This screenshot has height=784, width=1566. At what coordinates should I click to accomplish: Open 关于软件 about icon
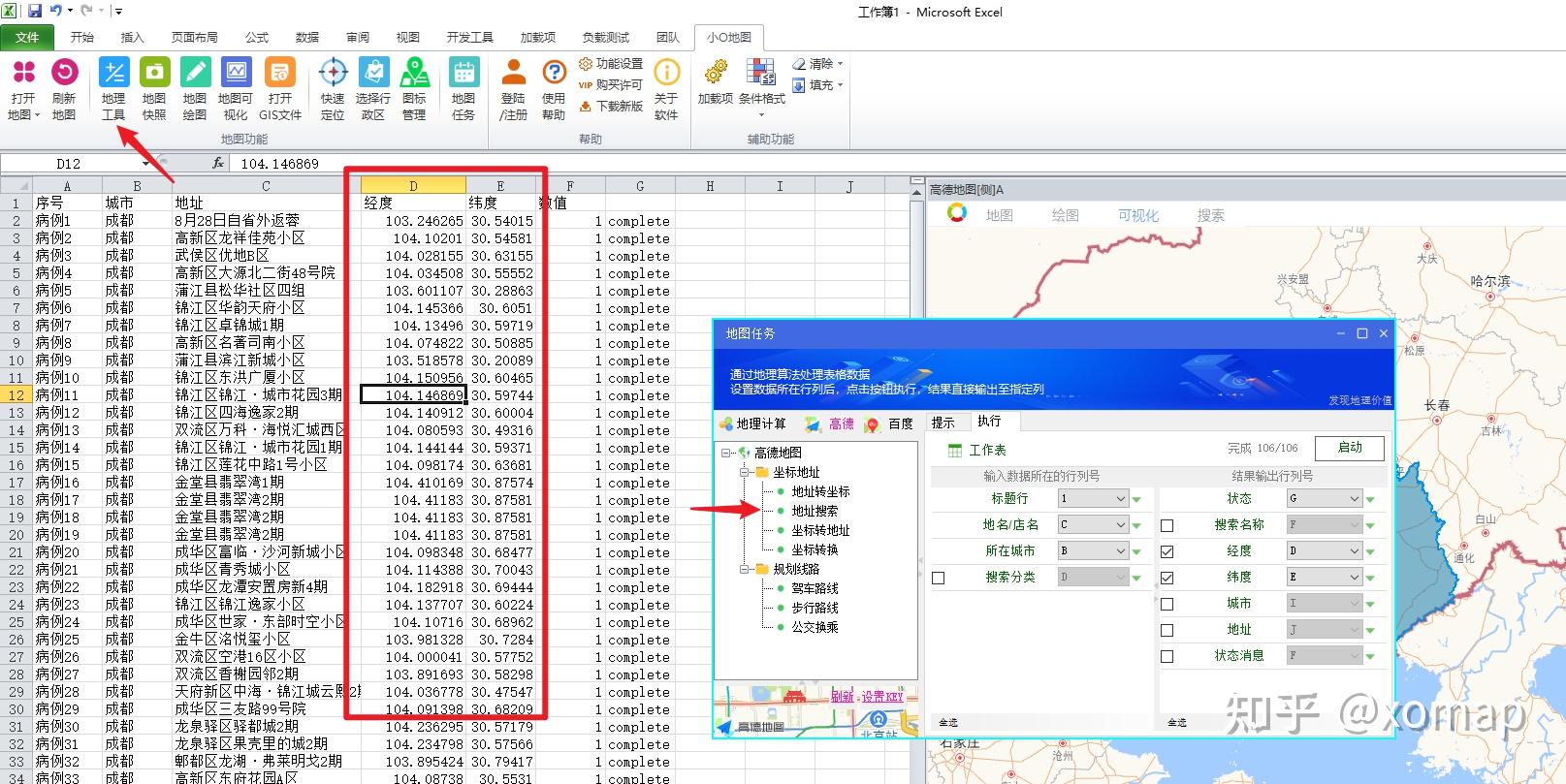pyautogui.click(x=666, y=88)
